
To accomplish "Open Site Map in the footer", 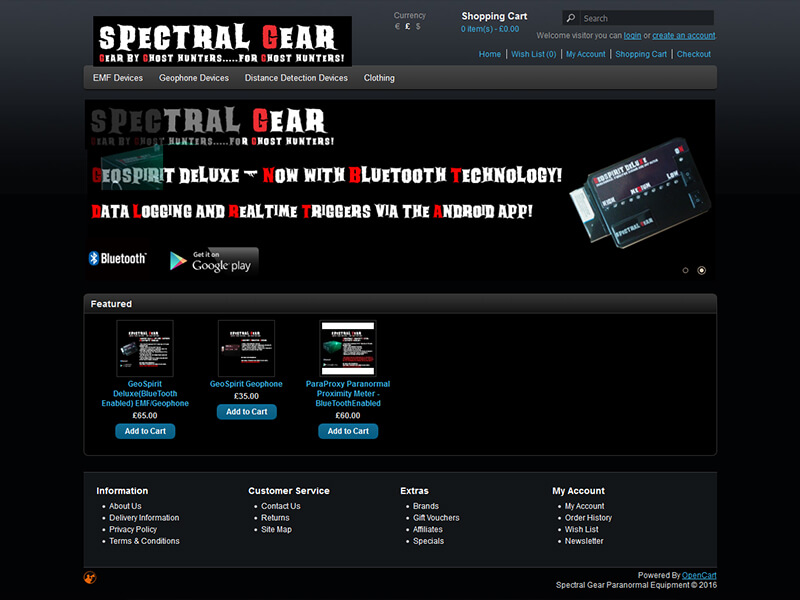I will pos(277,530).
